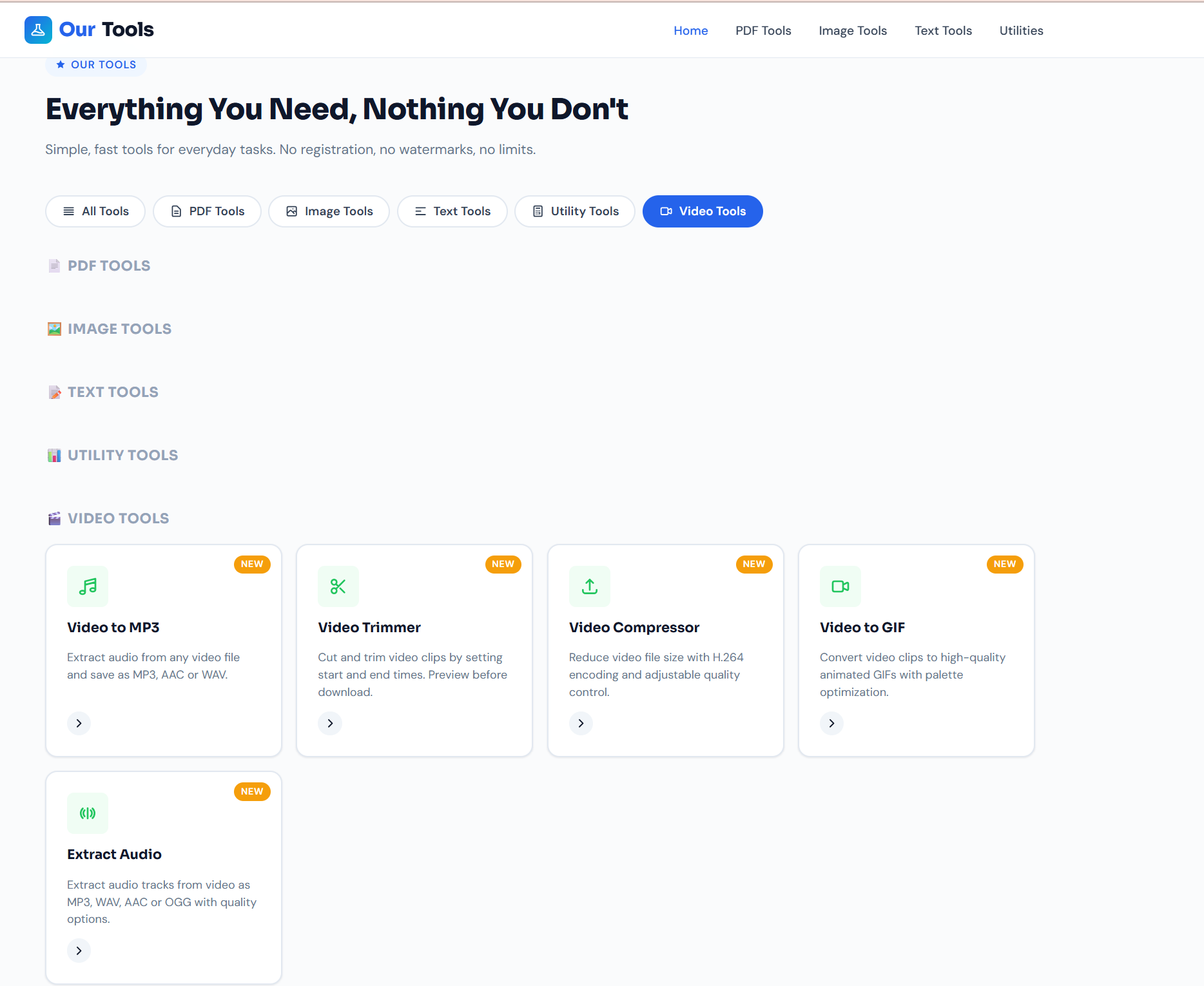This screenshot has height=986, width=1204.
Task: Click the image icon beside IMAGE TOOLS heading
Action: [54, 328]
